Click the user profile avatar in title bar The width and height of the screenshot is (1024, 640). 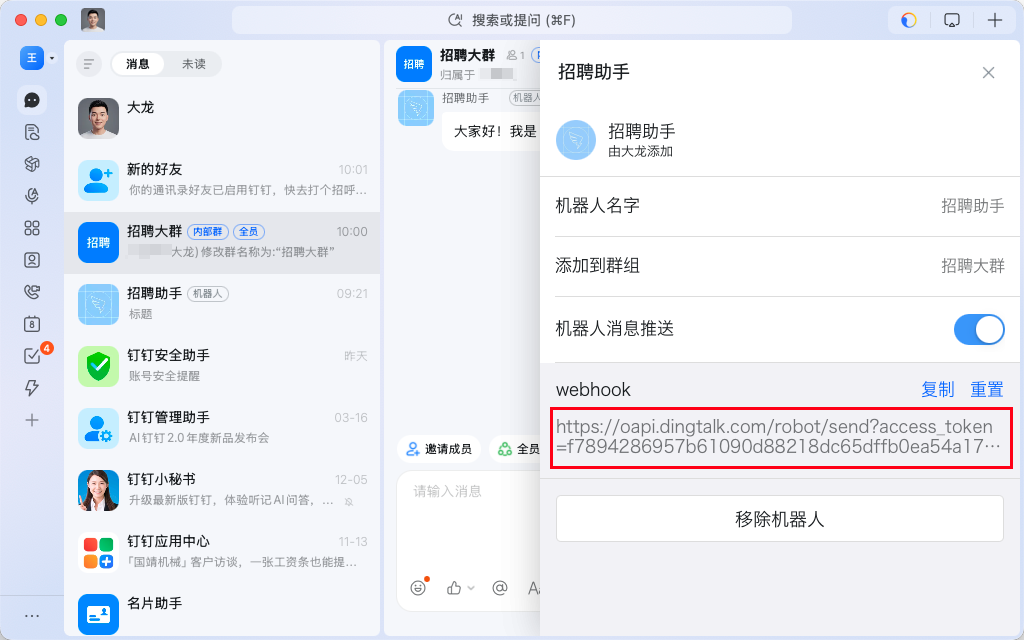point(93,20)
